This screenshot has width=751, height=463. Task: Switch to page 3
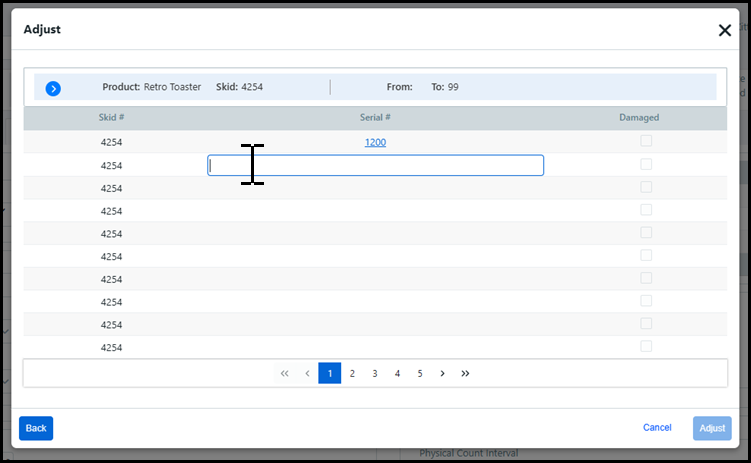[x=375, y=373]
